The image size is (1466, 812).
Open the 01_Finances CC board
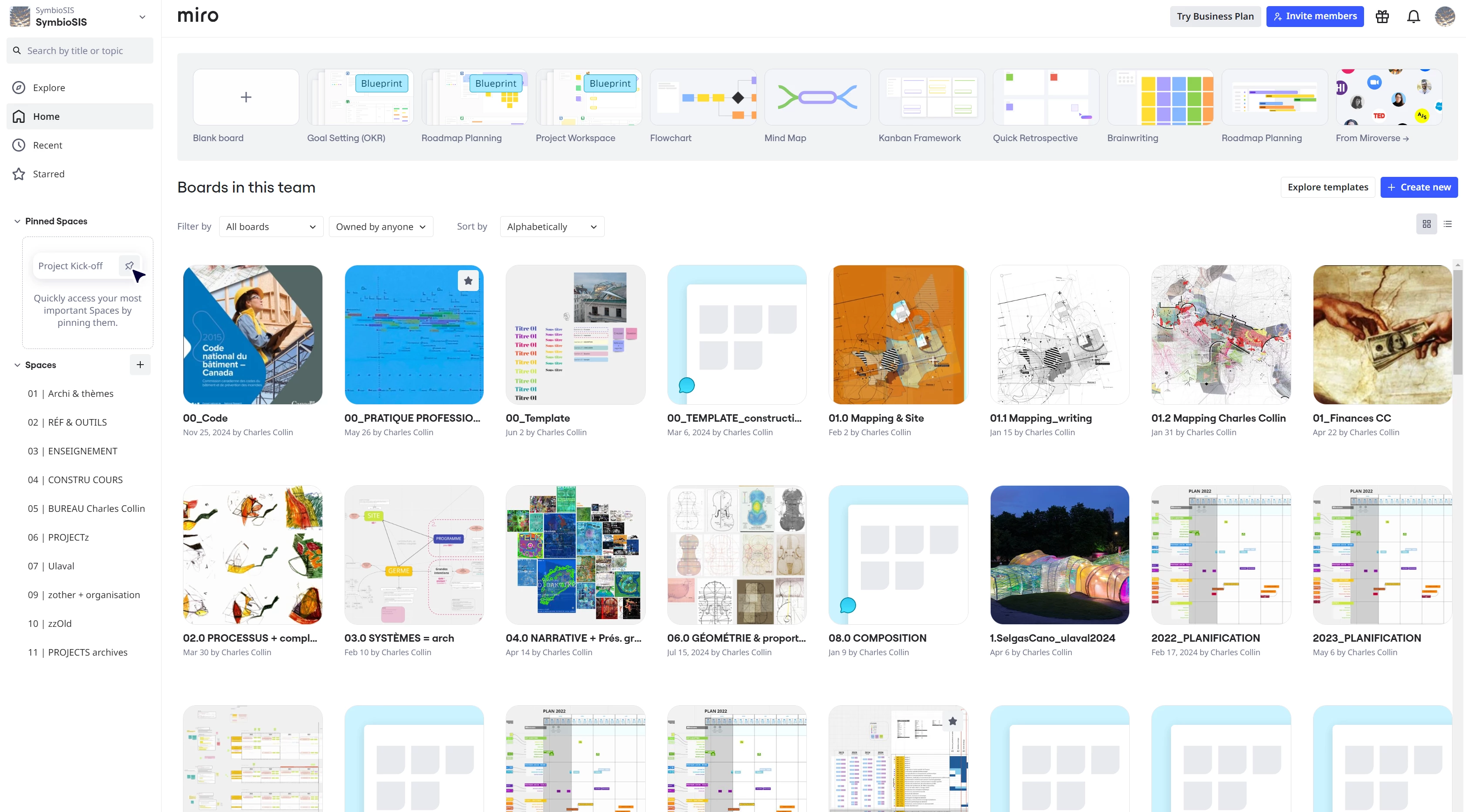(1382, 335)
